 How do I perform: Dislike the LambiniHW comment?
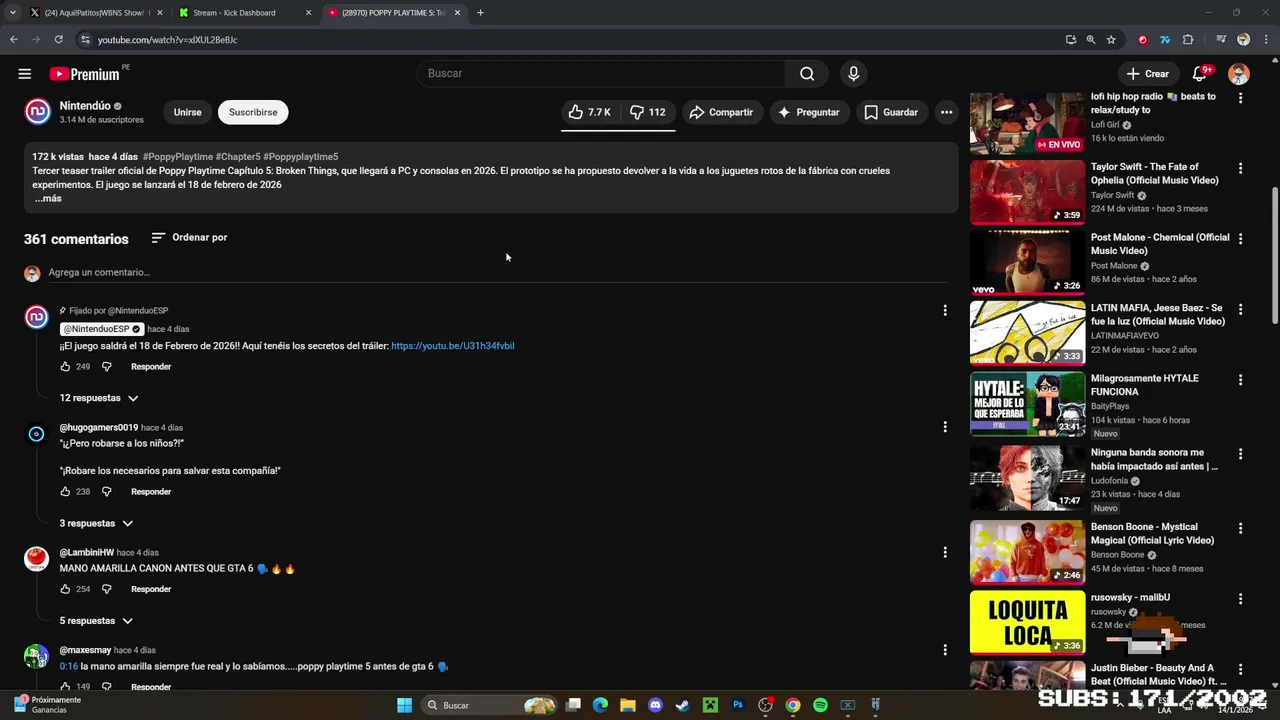107,589
